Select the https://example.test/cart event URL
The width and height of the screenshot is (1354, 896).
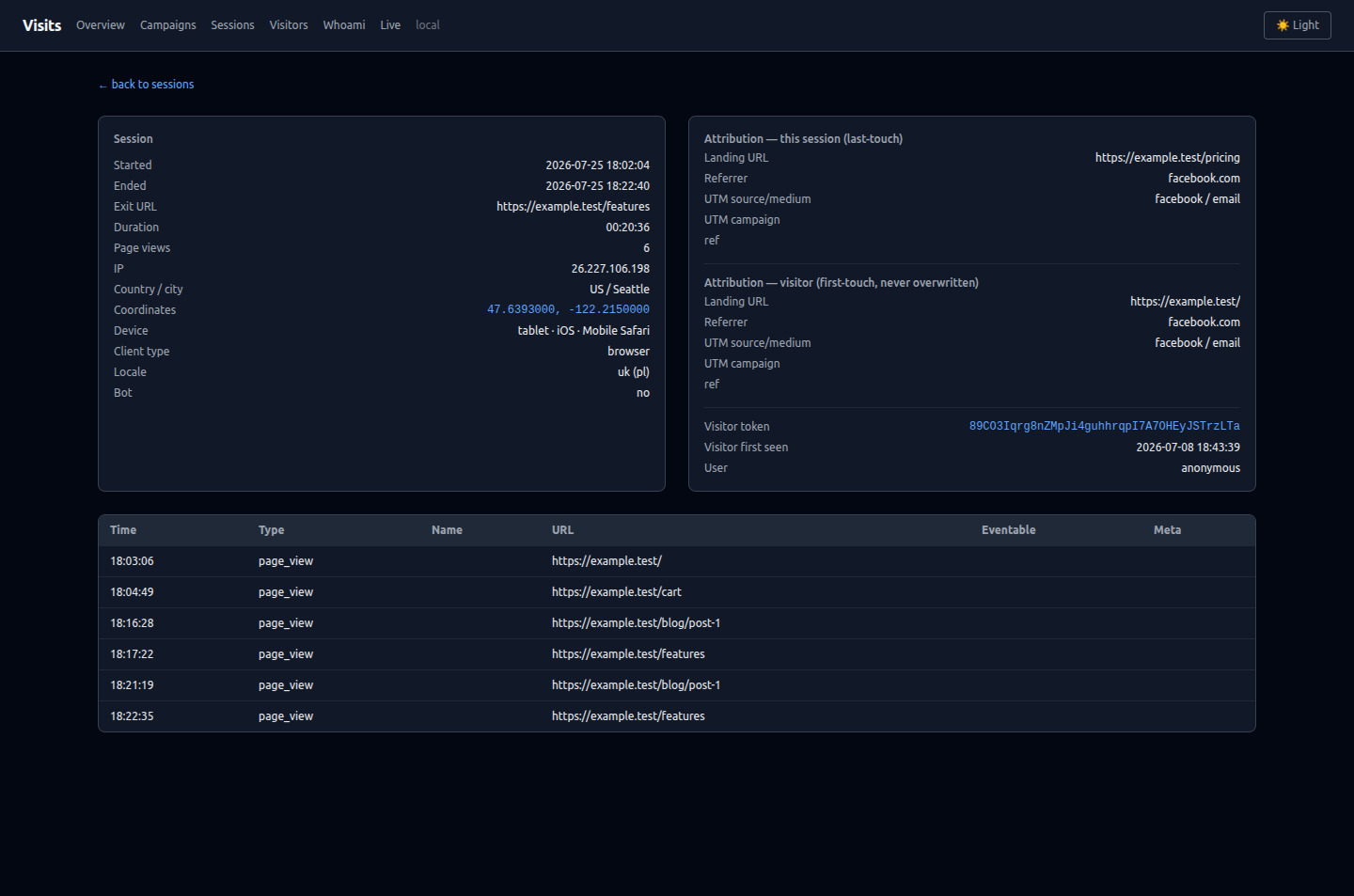tap(617, 592)
